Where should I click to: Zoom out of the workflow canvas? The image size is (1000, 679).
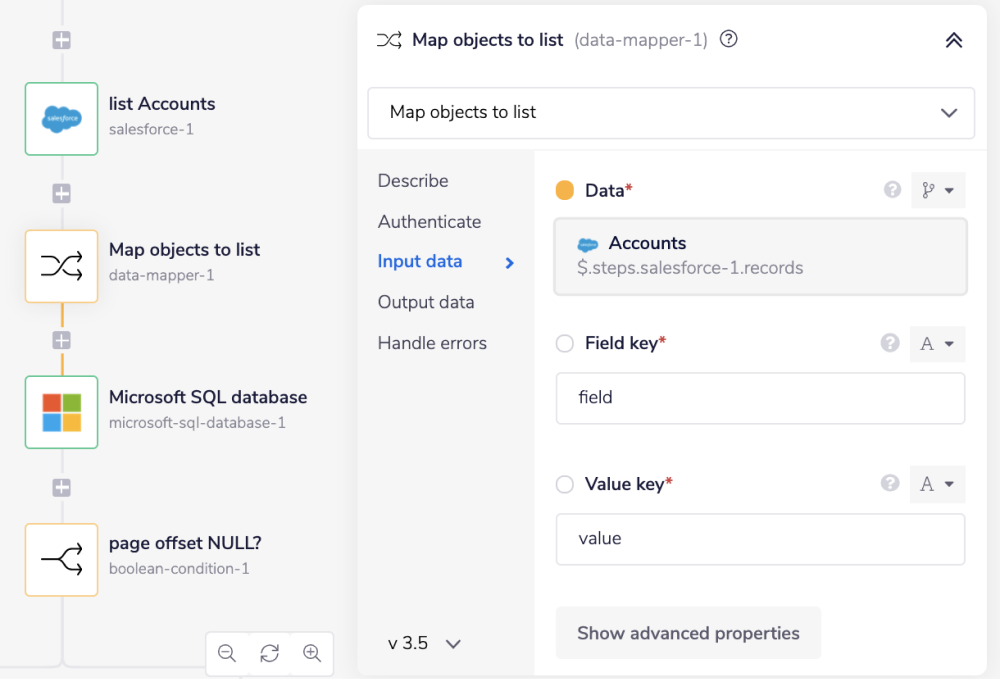point(227,653)
